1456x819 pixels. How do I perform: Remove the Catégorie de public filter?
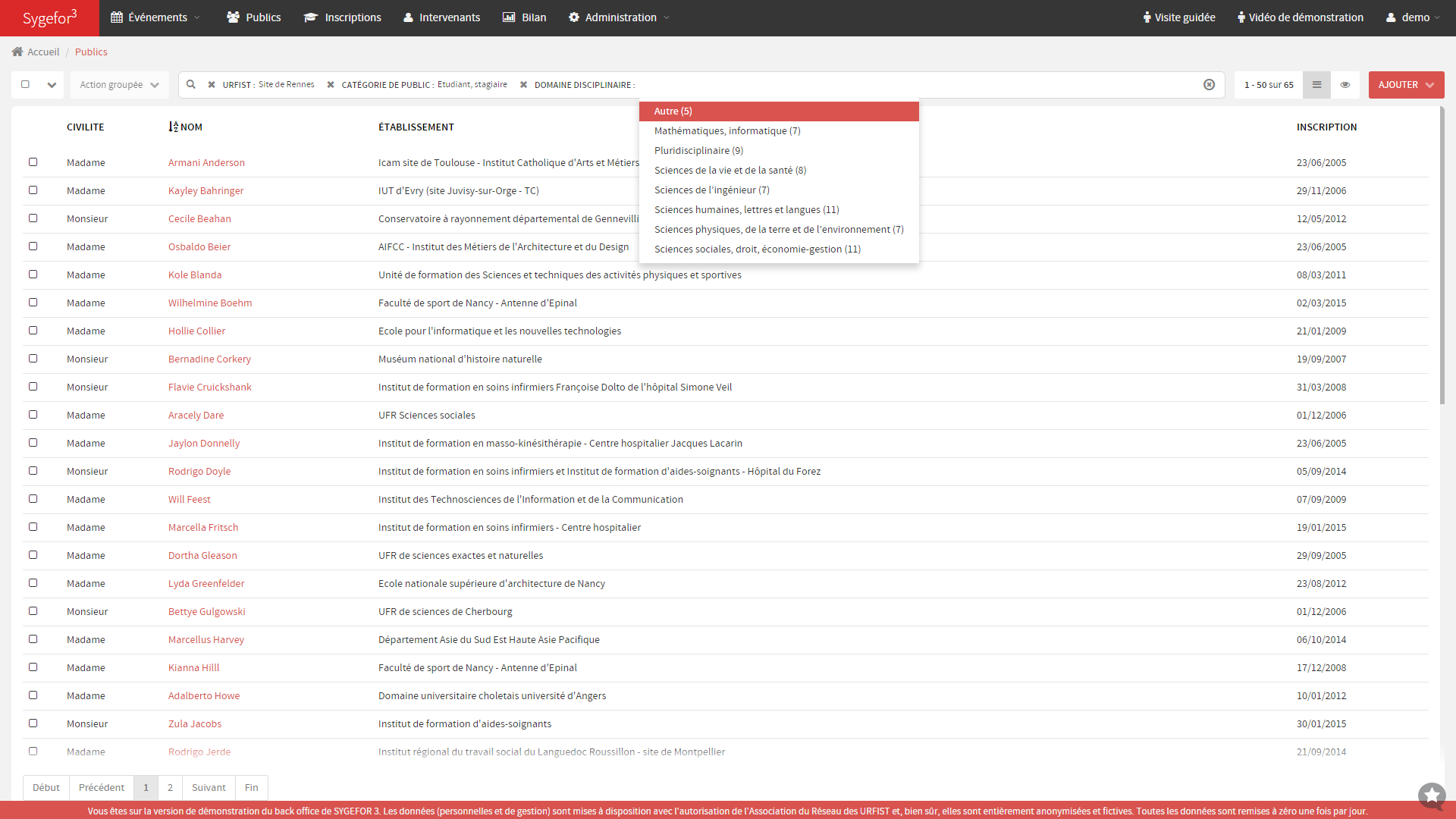[331, 85]
